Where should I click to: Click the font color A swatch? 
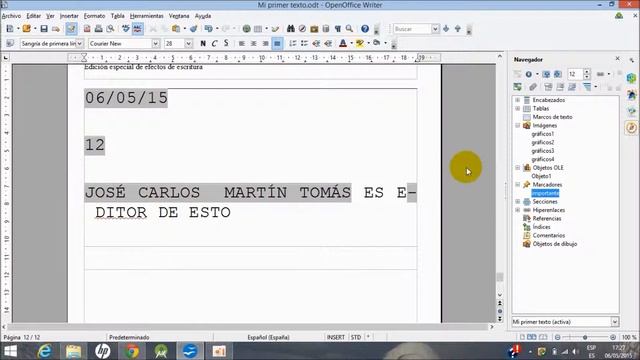coord(343,43)
